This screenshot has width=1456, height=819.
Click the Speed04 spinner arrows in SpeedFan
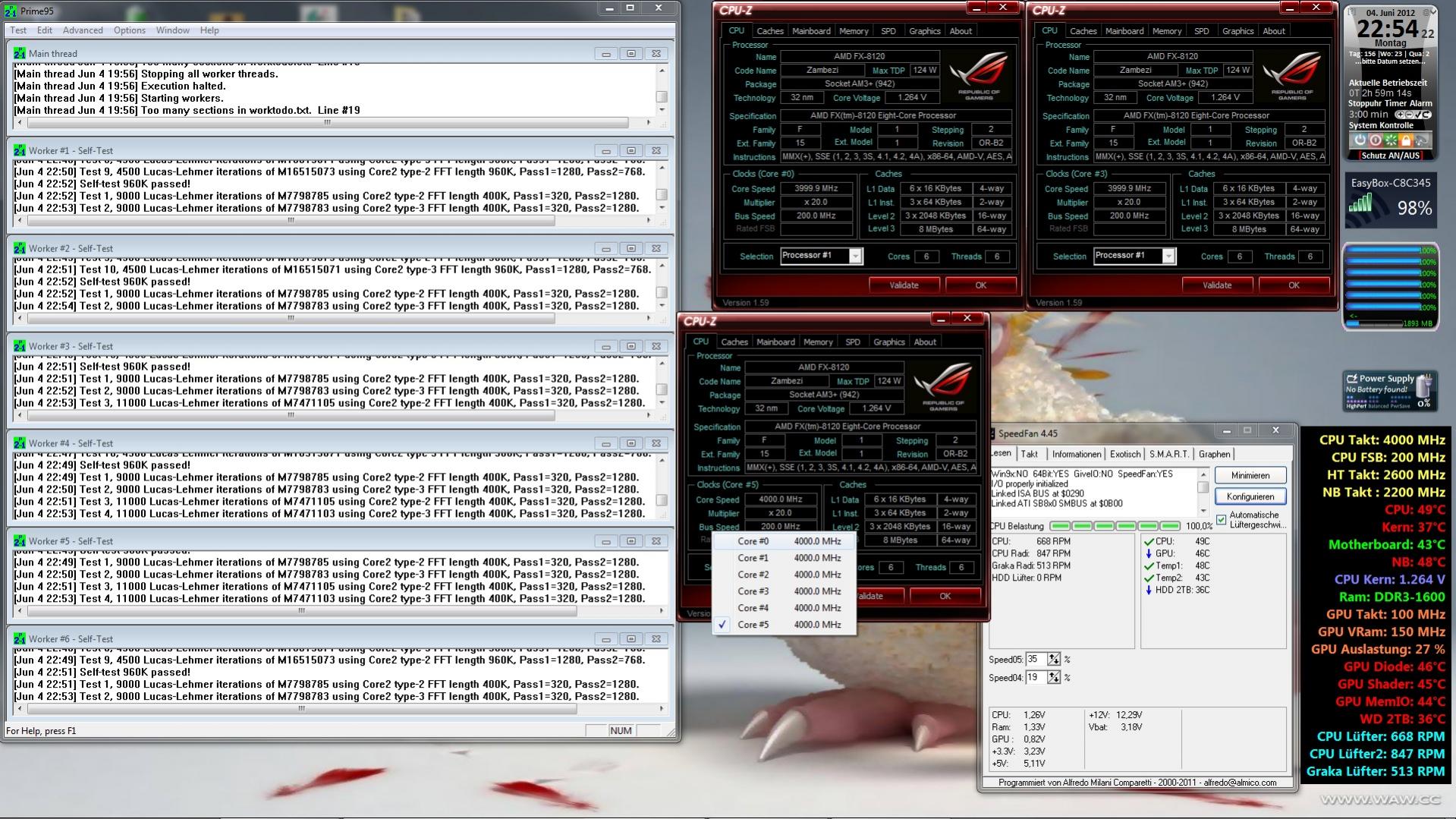[1054, 677]
